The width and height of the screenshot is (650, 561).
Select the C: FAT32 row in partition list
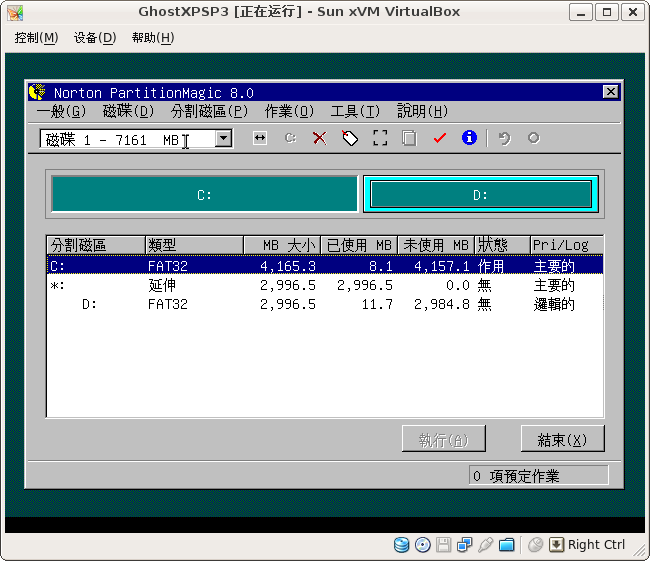tap(325, 266)
